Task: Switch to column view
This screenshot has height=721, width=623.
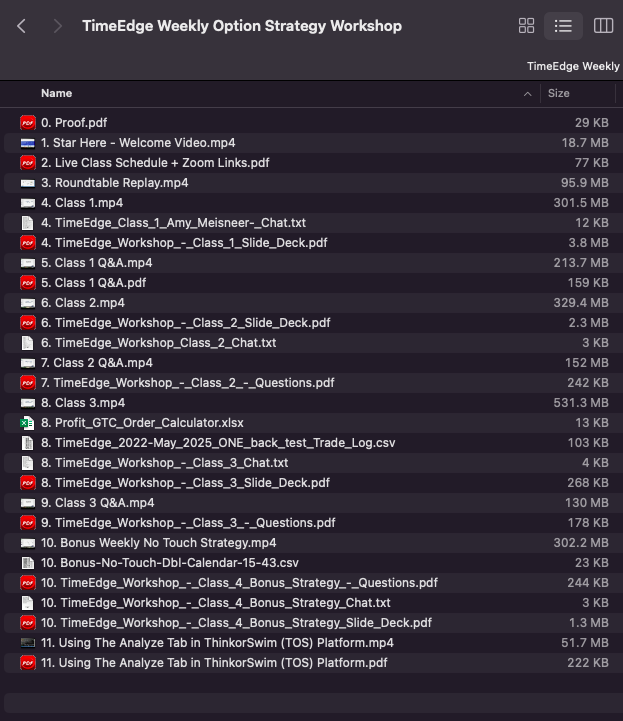Action: (603, 26)
